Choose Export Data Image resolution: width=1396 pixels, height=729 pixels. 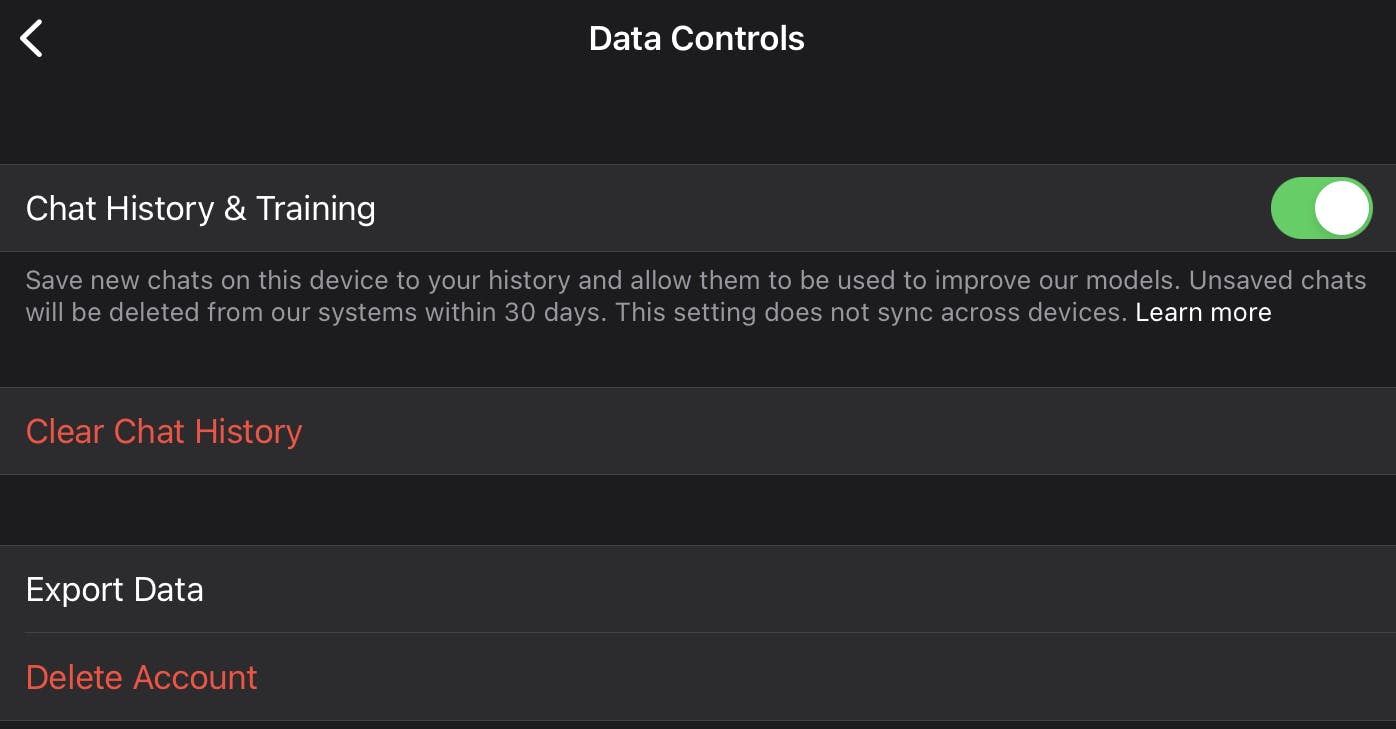[115, 589]
